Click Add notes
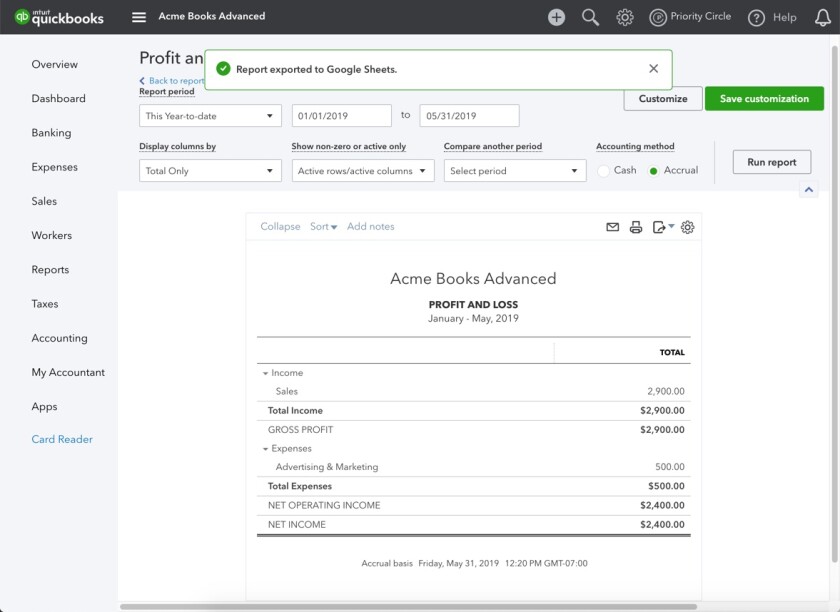Viewport: 840px width, 612px height. click(371, 227)
